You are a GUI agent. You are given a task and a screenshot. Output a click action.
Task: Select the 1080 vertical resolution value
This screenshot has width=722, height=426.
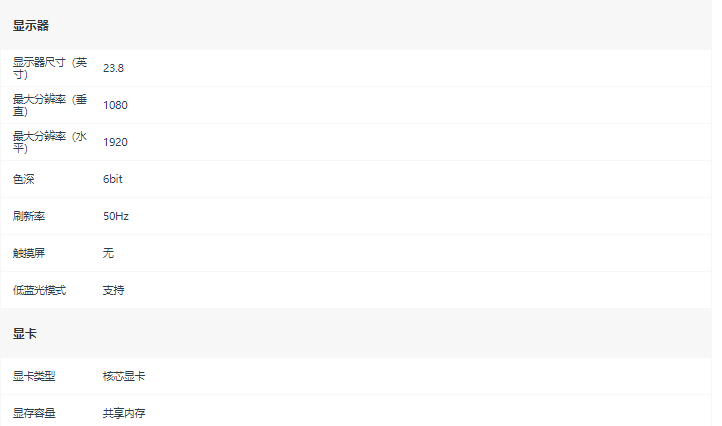(115, 105)
